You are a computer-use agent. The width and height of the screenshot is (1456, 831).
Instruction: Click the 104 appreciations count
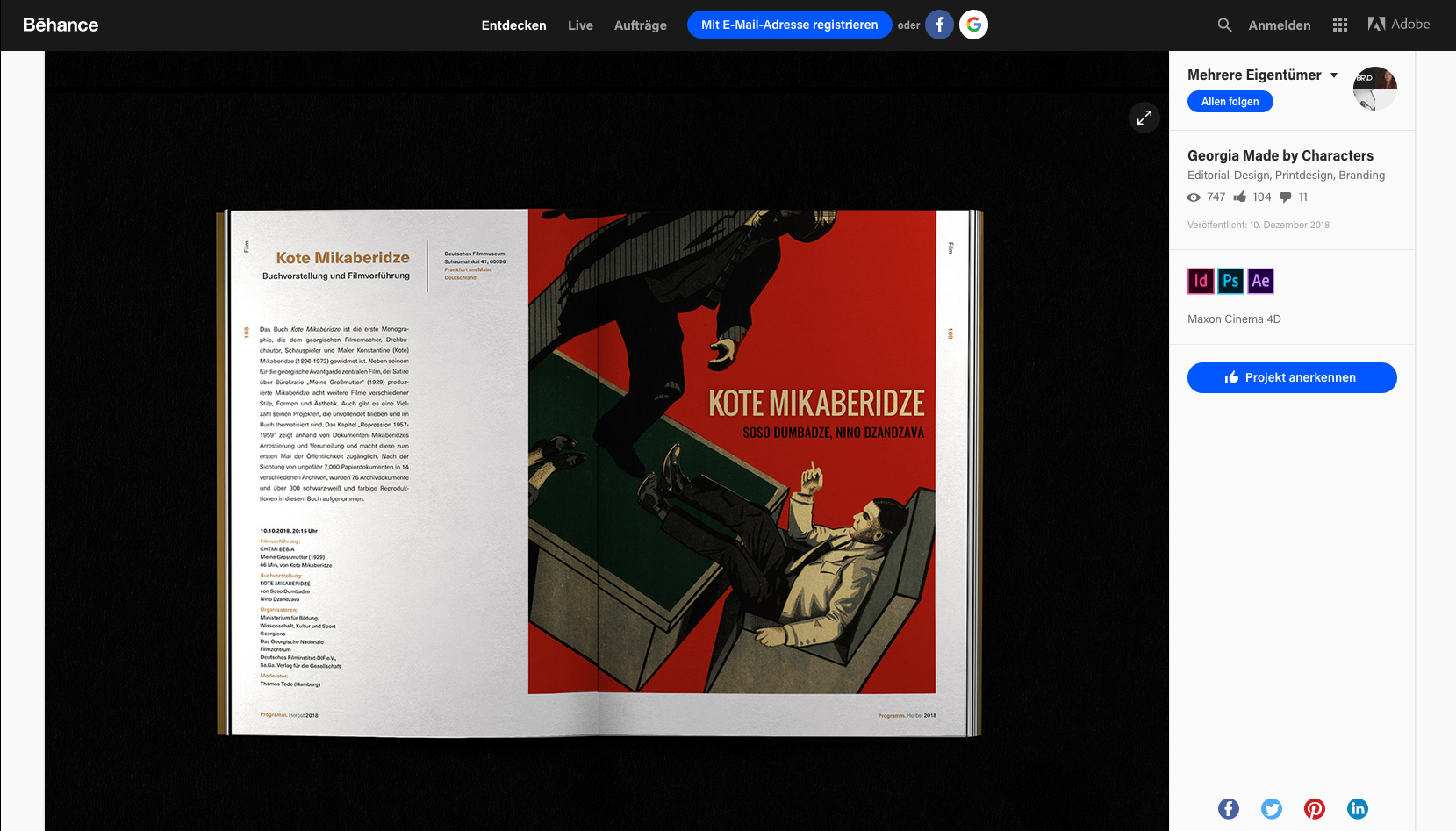[1262, 197]
